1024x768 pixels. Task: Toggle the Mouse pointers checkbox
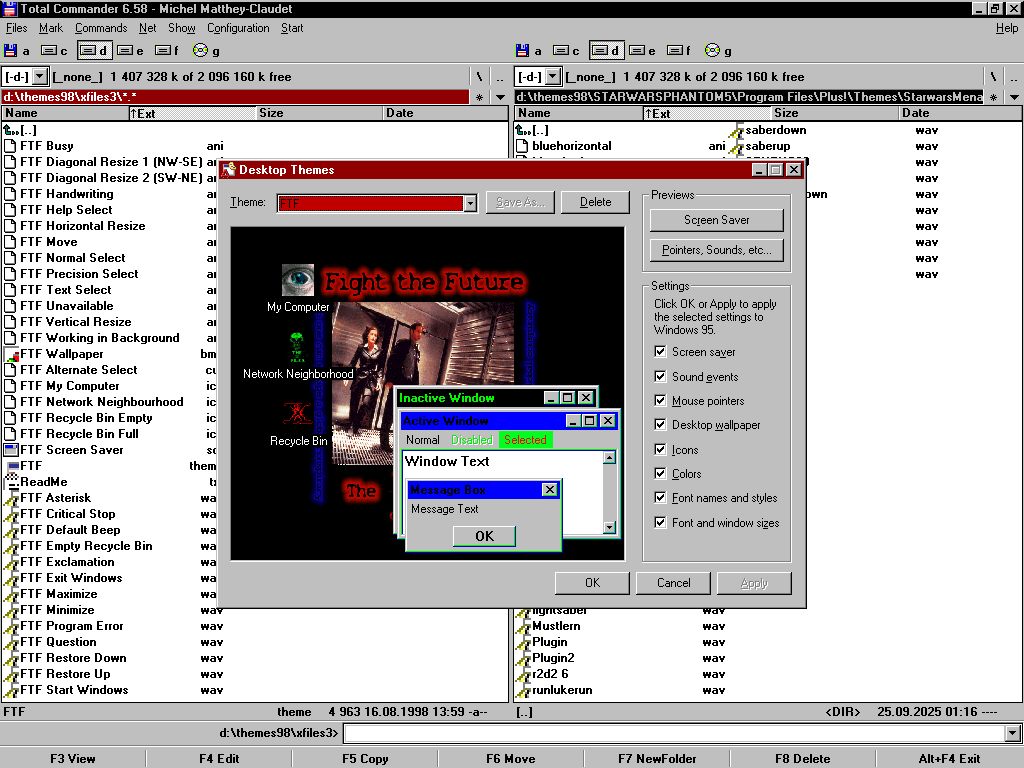660,400
